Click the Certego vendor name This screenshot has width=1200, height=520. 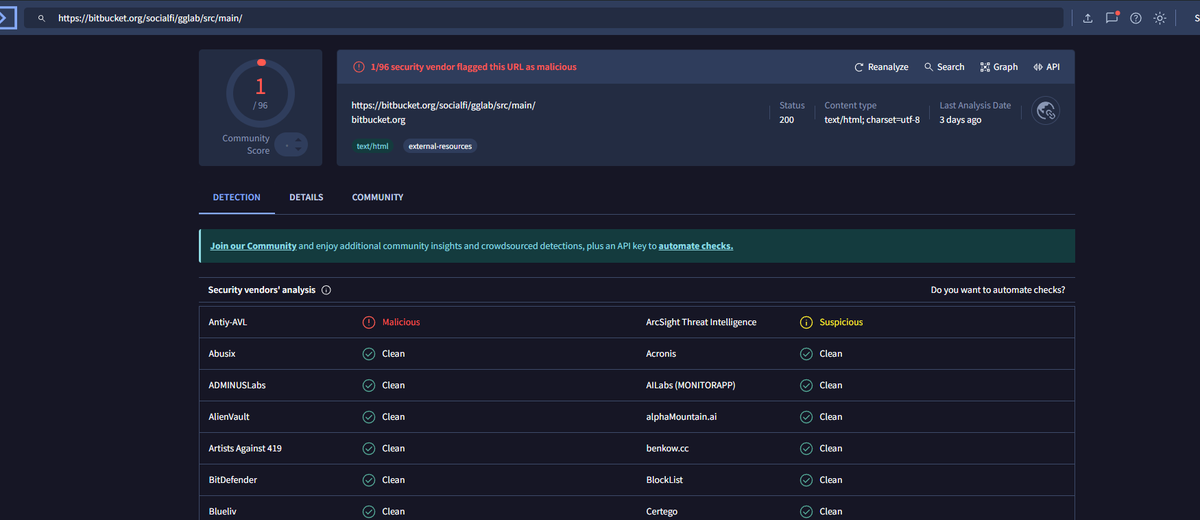click(x=662, y=511)
